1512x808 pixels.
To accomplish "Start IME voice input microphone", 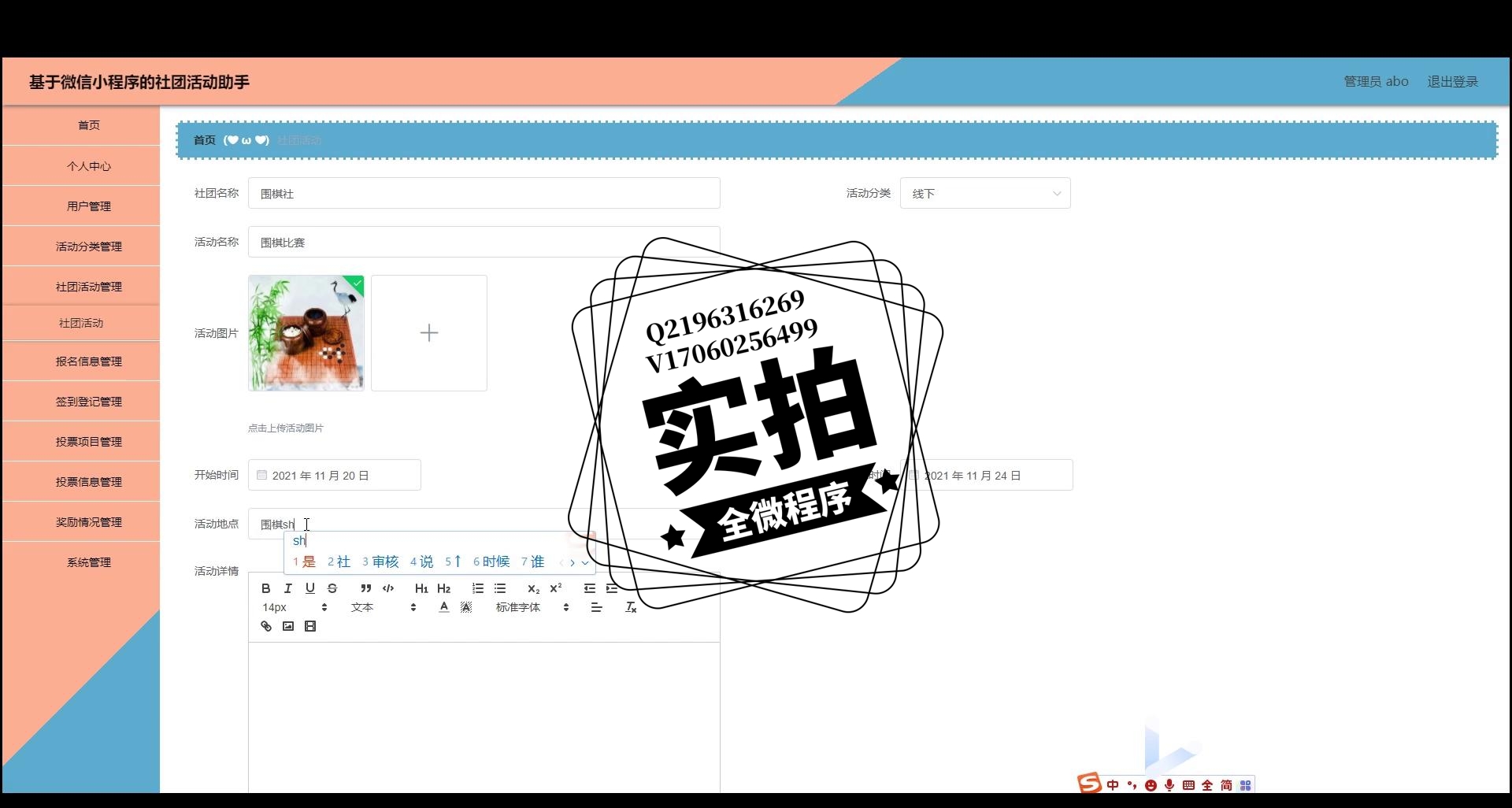I will point(1169,785).
